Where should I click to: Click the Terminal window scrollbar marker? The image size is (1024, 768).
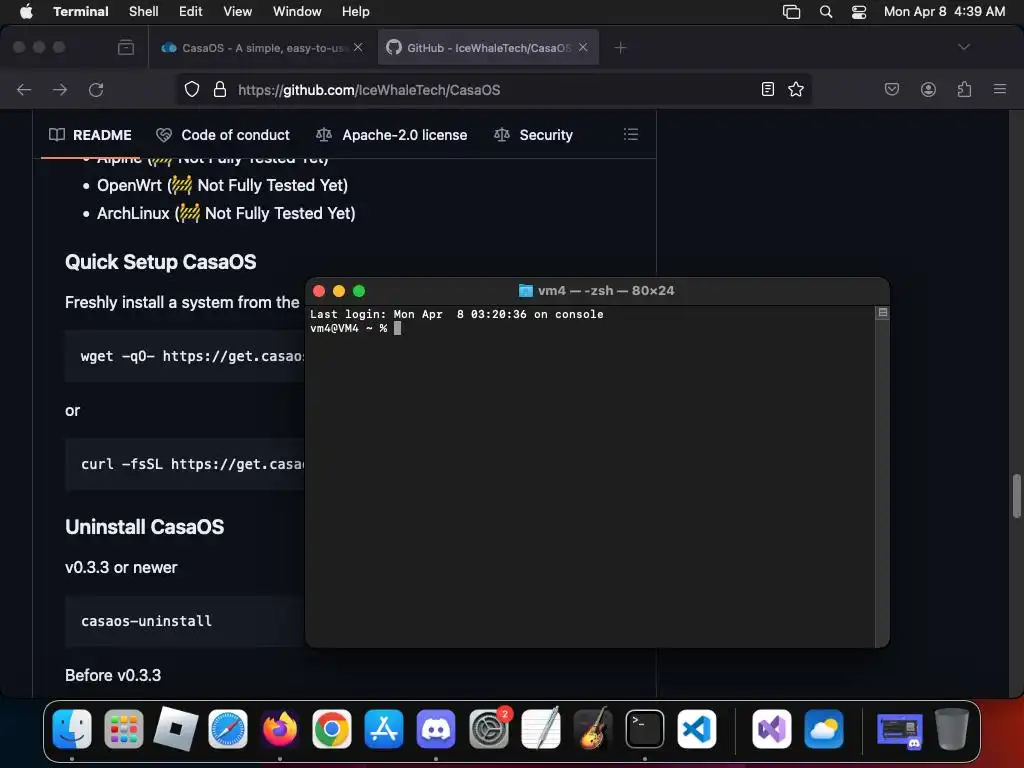tap(882, 313)
